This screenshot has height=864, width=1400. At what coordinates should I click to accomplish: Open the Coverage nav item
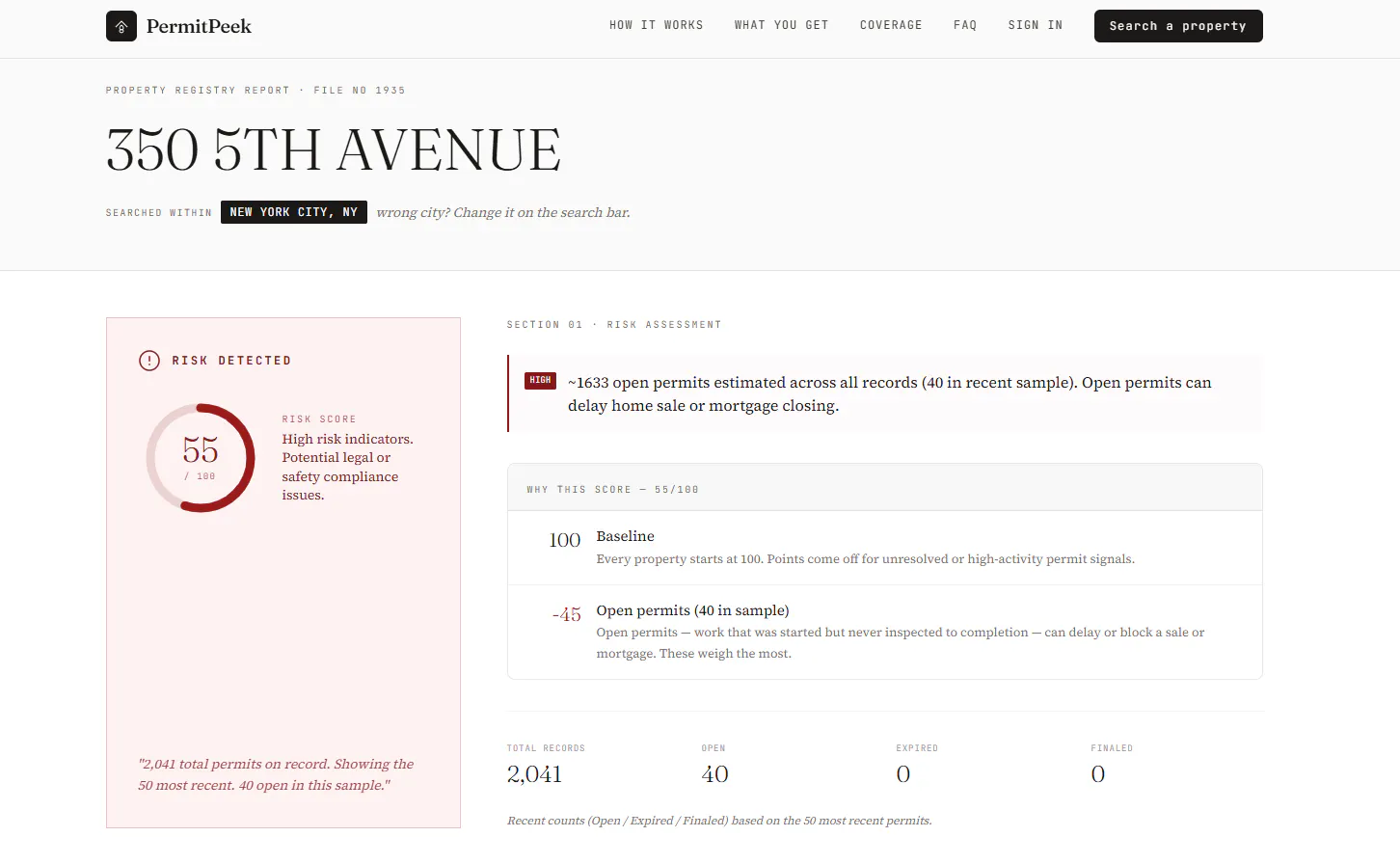(891, 25)
